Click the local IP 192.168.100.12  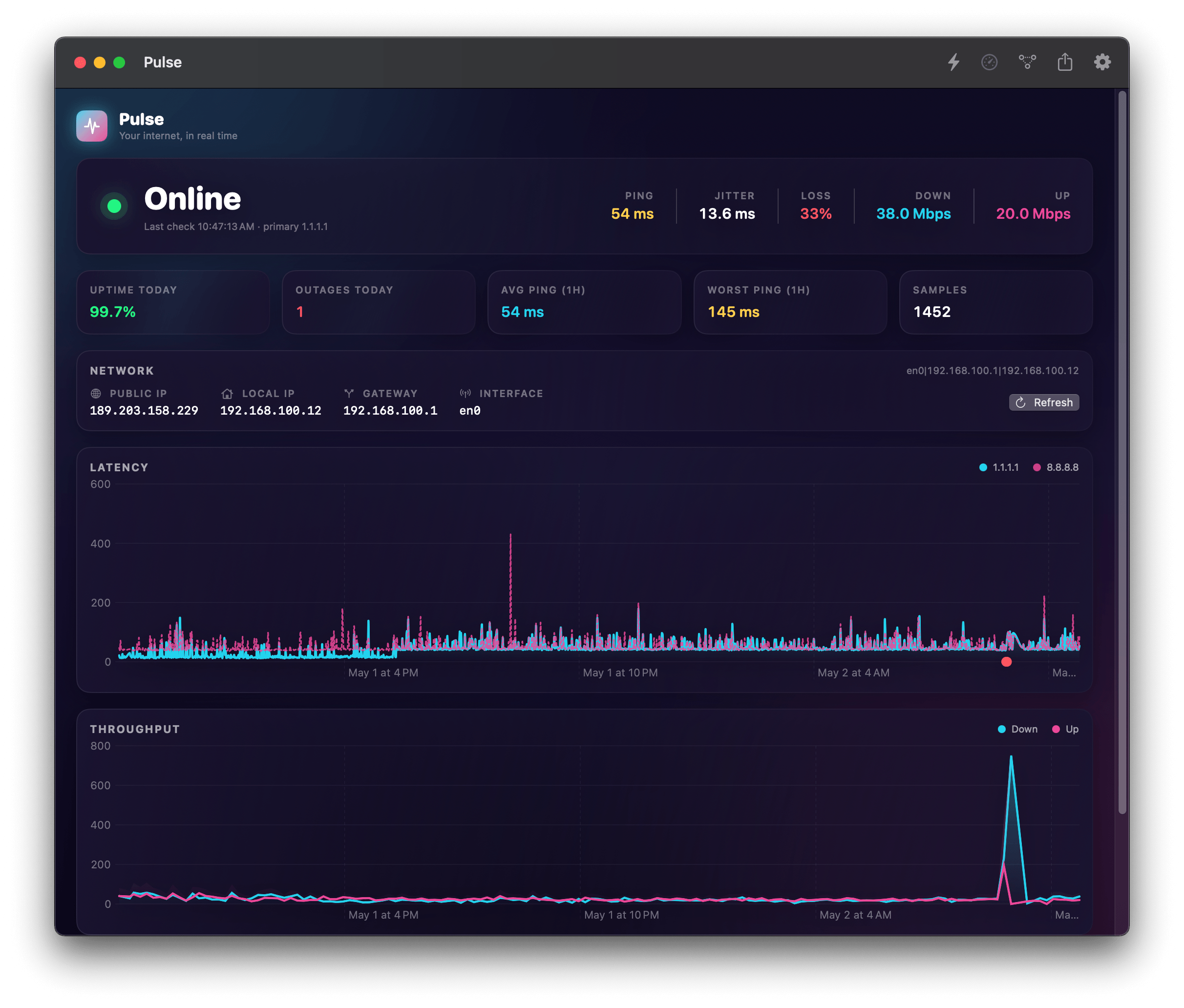tap(271, 410)
